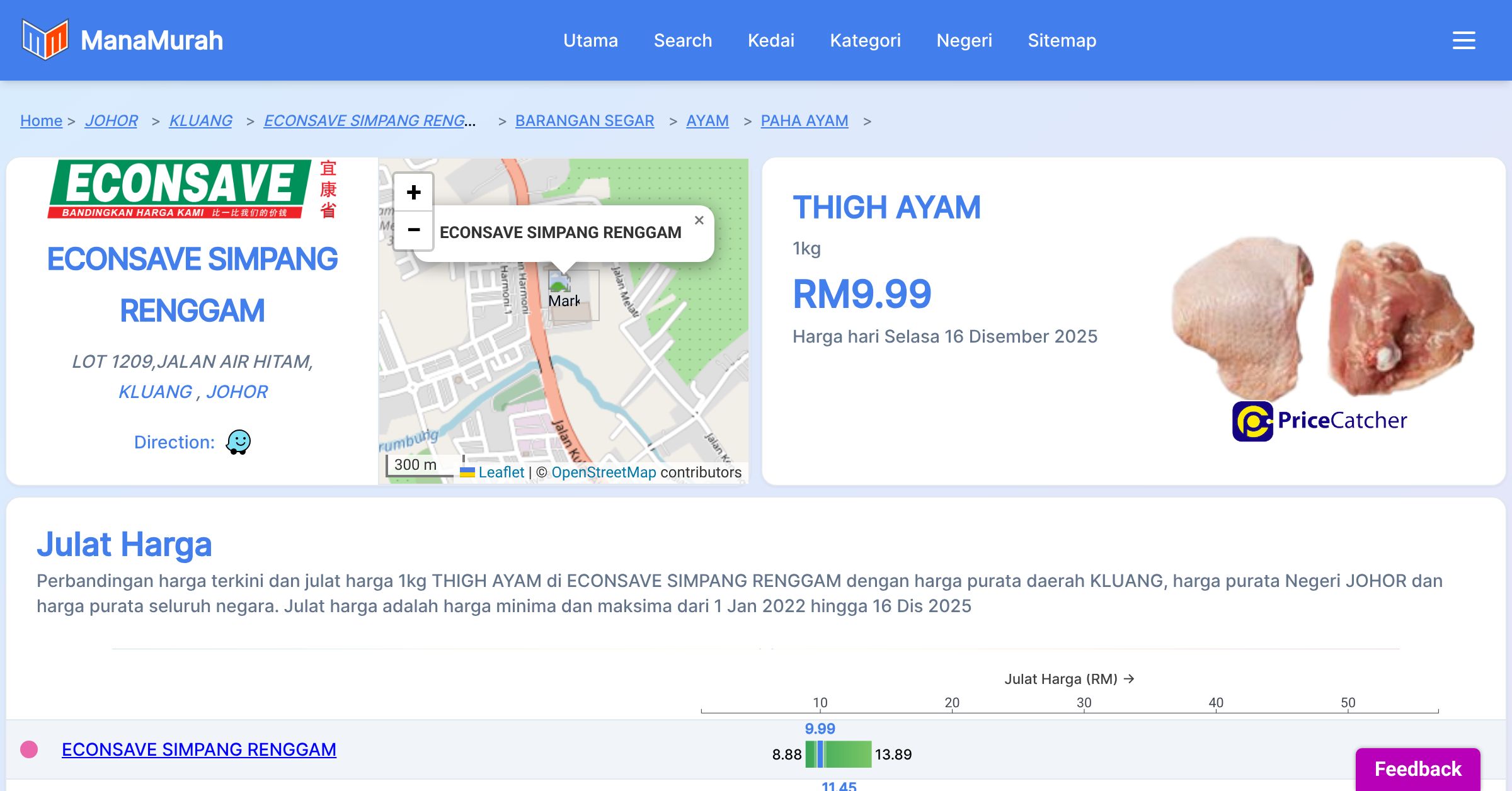Image resolution: width=1512 pixels, height=791 pixels.
Task: Click the PriceCatcher logo
Action: click(x=1319, y=421)
